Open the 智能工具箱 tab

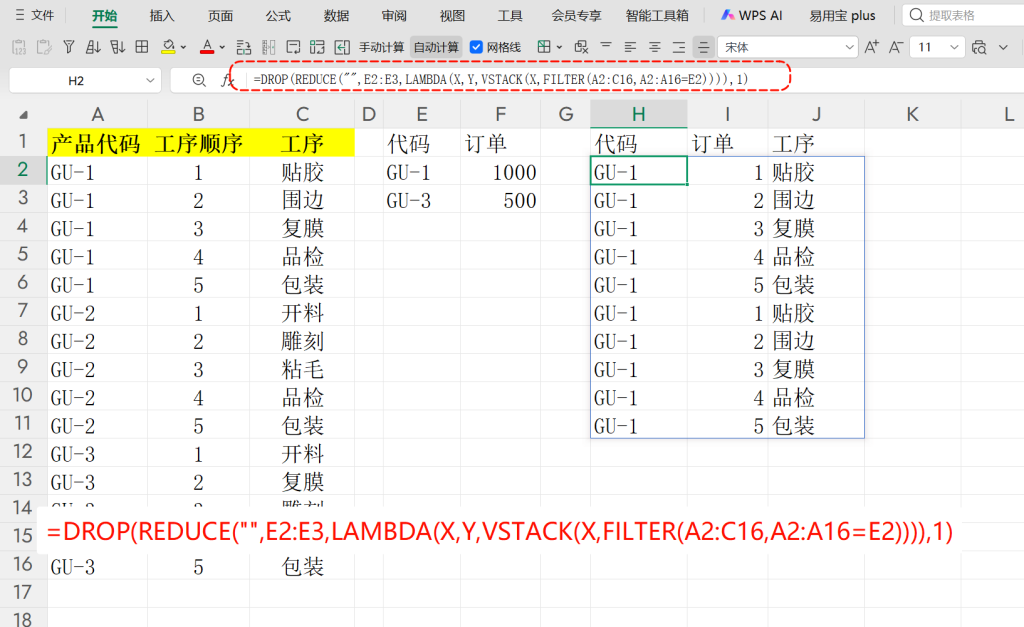[x=657, y=15]
